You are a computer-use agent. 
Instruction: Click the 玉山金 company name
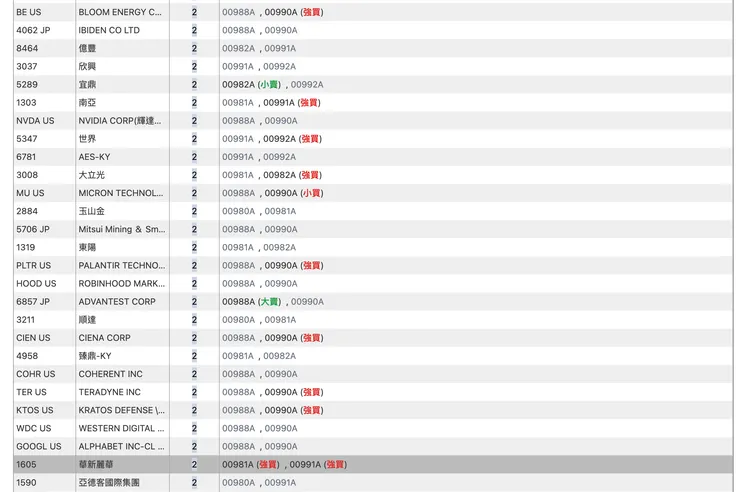92,211
